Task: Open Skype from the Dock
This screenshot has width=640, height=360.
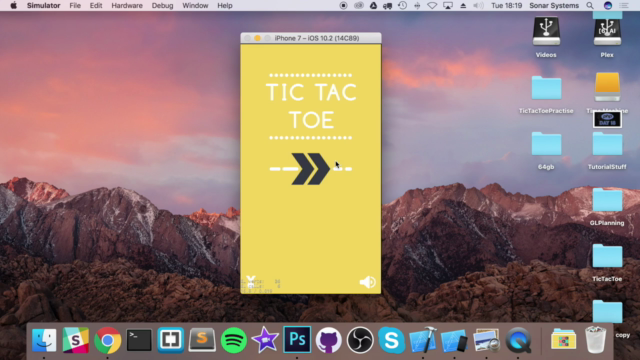Action: pos(391,340)
